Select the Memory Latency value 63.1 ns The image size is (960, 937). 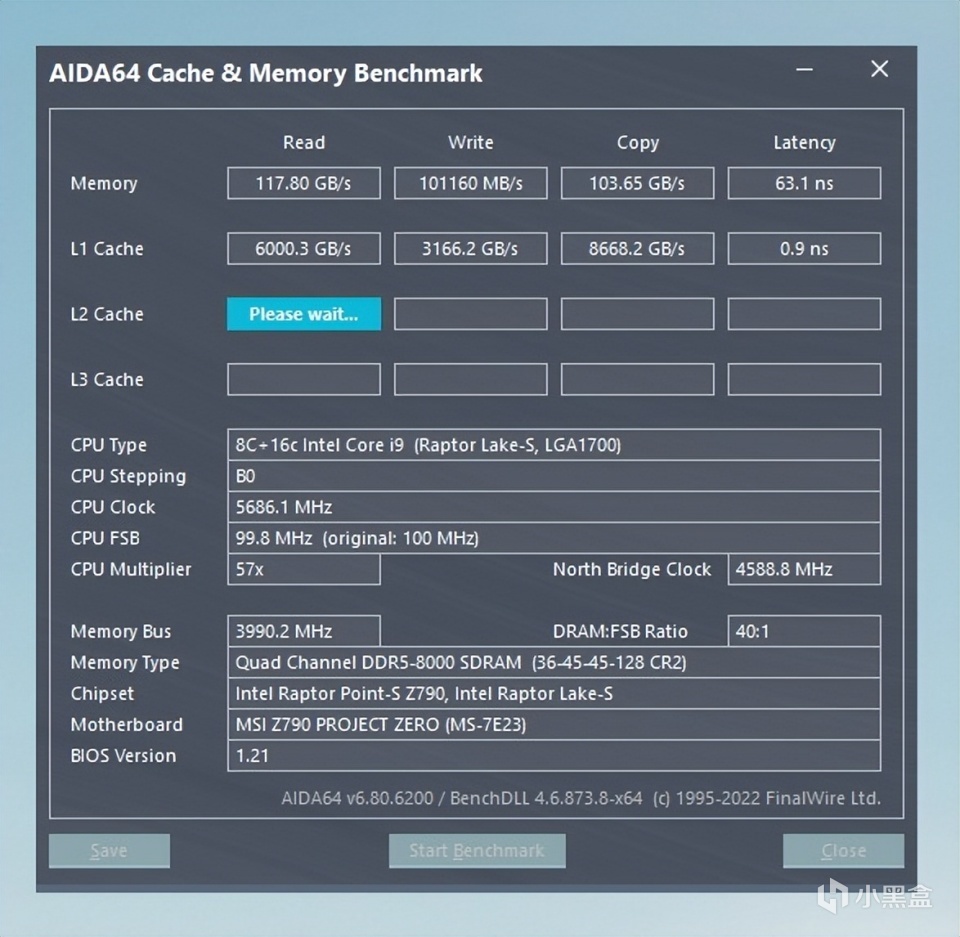click(804, 183)
